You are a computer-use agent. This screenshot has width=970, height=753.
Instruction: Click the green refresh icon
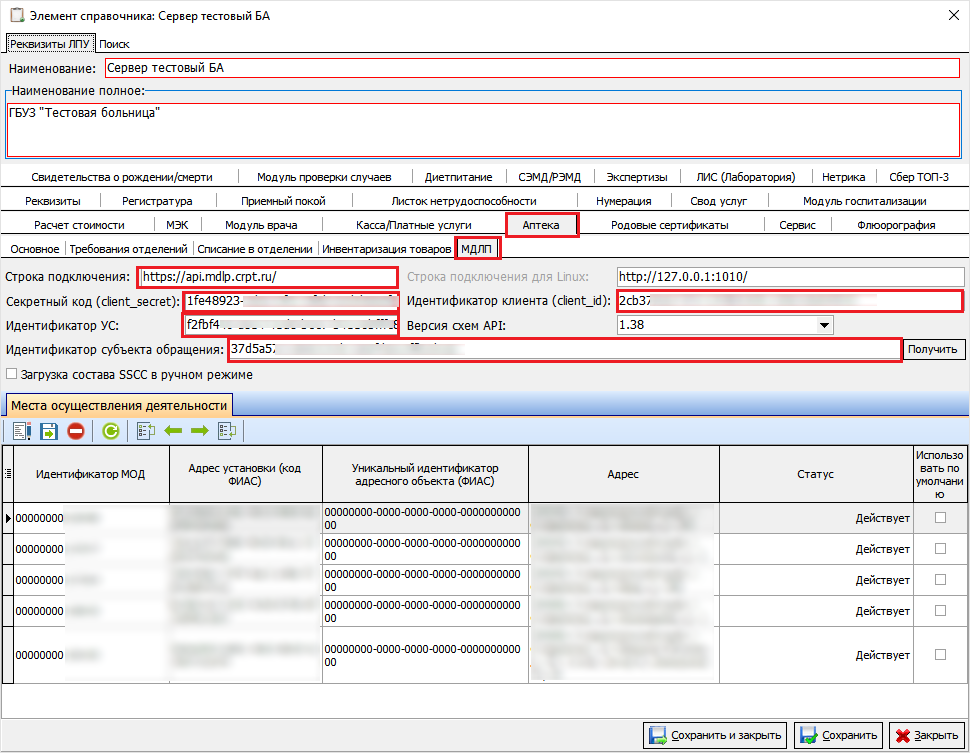click(111, 431)
